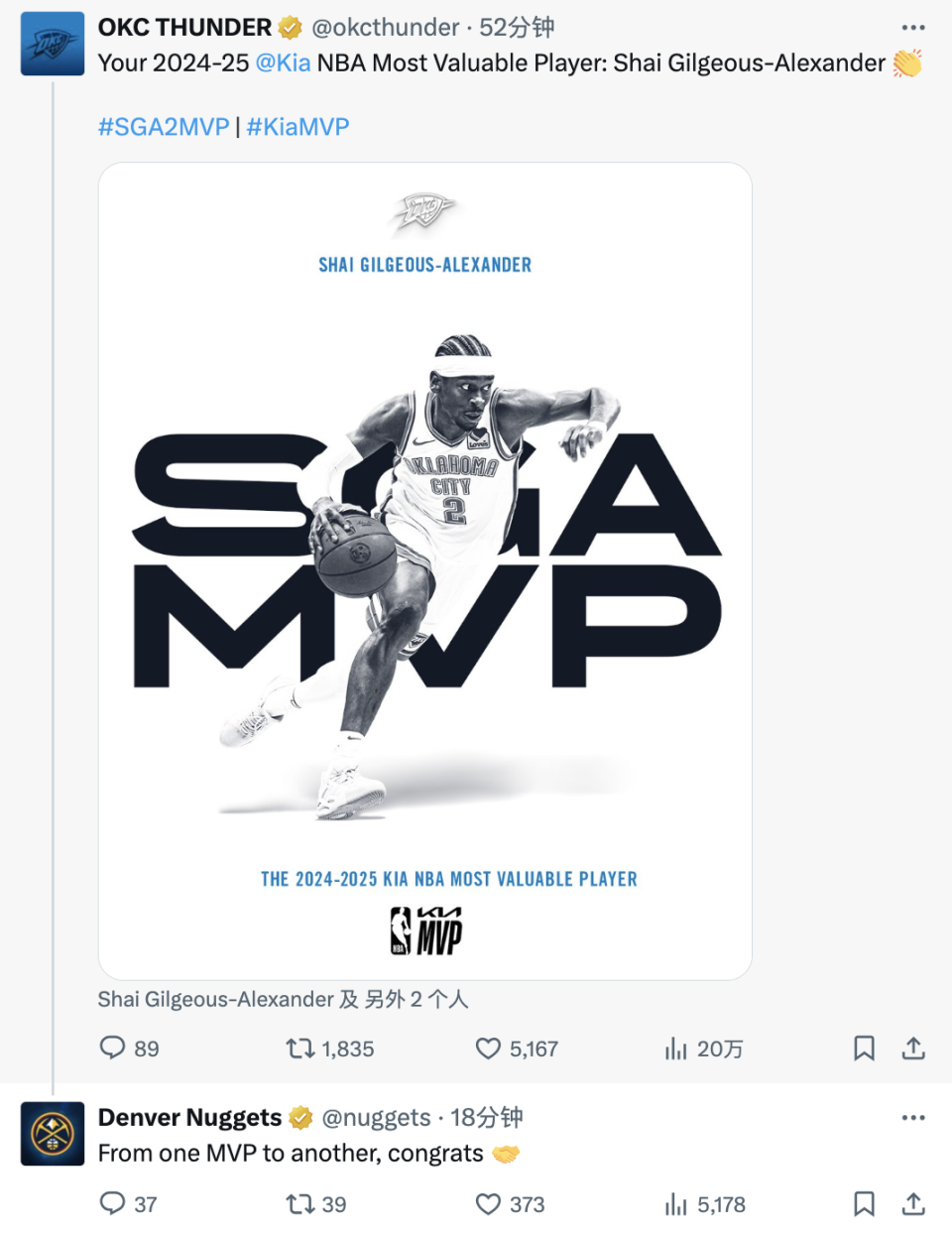Bookmark the Denver Nuggets tweet
Viewport: 952px width, 1237px height.
point(864,1204)
